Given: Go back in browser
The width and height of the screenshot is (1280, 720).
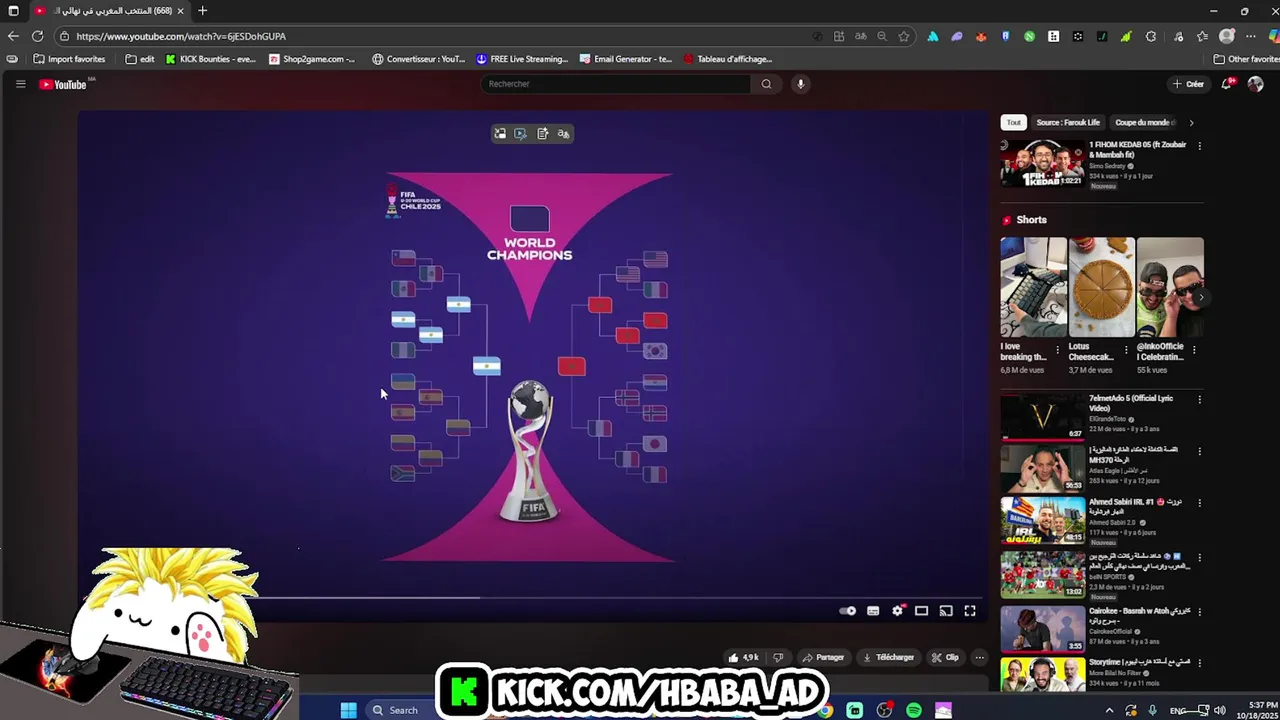Looking at the screenshot, I should pos(13,36).
